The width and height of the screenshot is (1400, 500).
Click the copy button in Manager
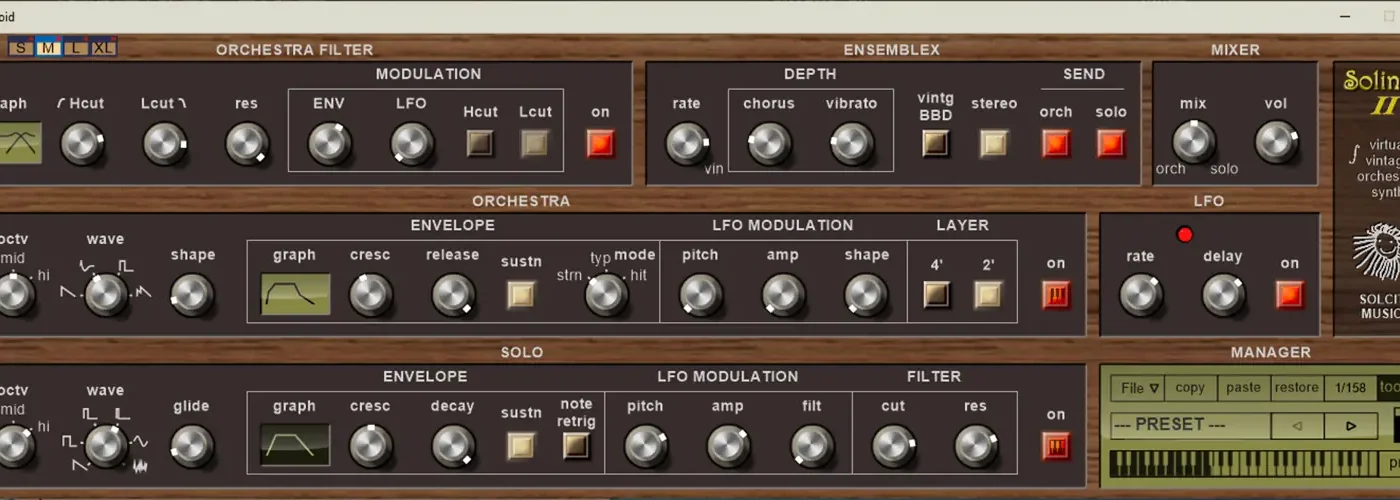point(1190,388)
